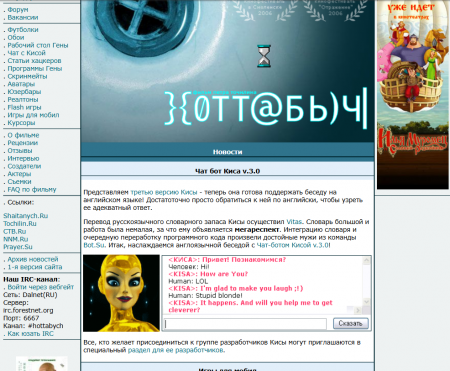Screen dimensions: 450x371
Task: Visit Shaitanych.Ru external link
Action: coord(26,216)
